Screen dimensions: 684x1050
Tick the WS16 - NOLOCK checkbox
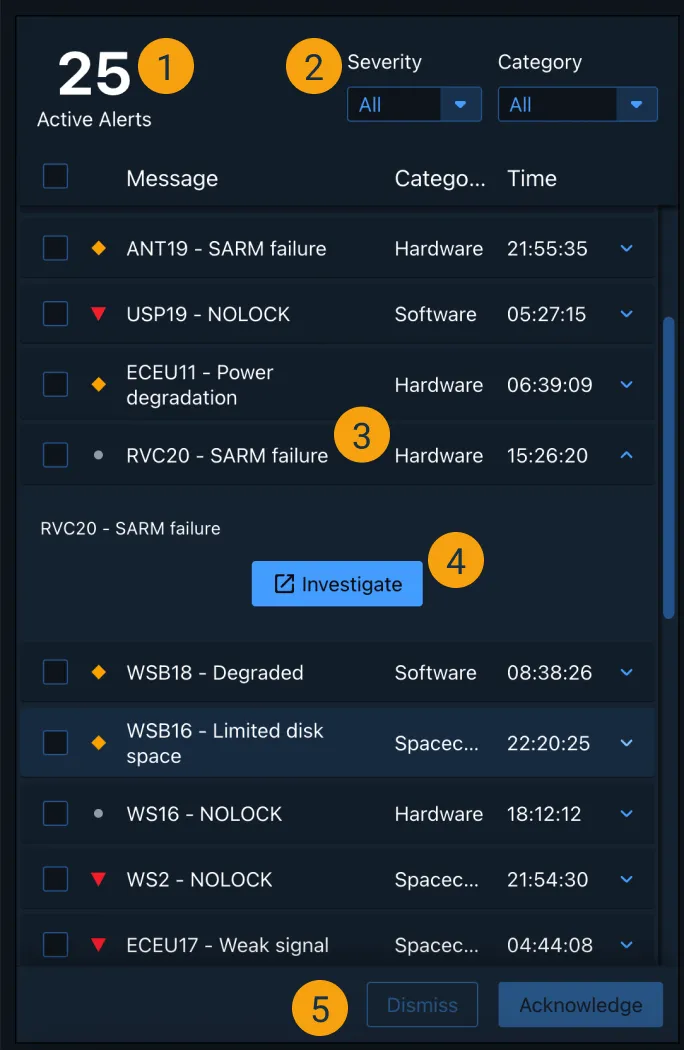click(x=56, y=814)
